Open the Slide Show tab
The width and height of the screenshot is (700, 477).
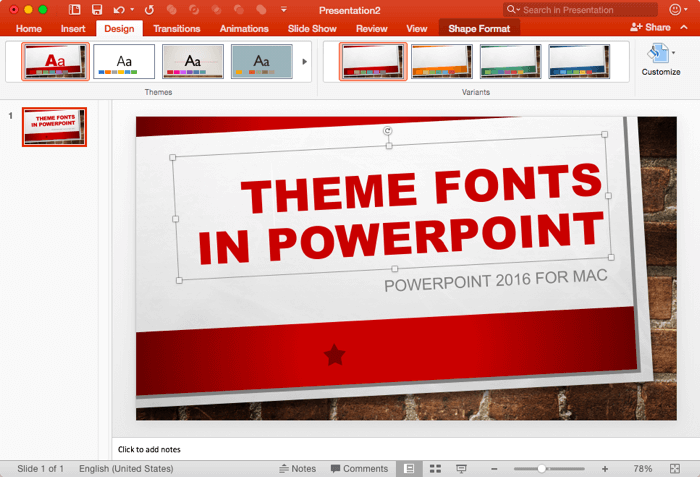pyautogui.click(x=312, y=29)
